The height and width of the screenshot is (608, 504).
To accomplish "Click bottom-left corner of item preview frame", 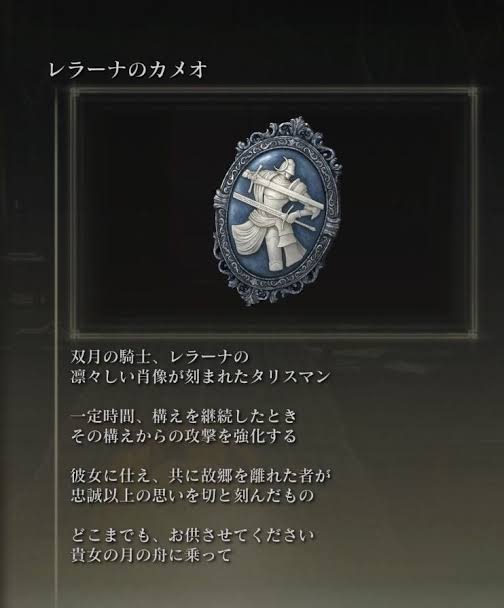I will 75,333.
